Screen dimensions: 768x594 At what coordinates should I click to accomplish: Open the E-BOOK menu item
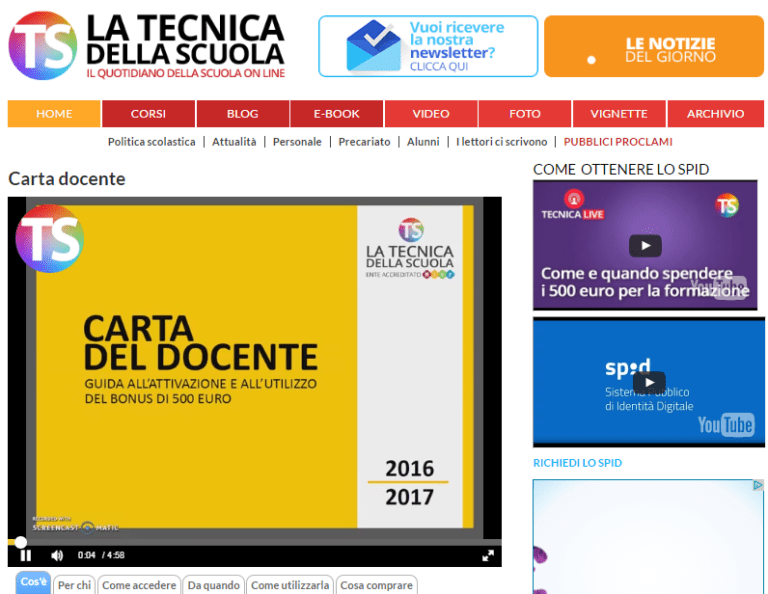click(336, 114)
